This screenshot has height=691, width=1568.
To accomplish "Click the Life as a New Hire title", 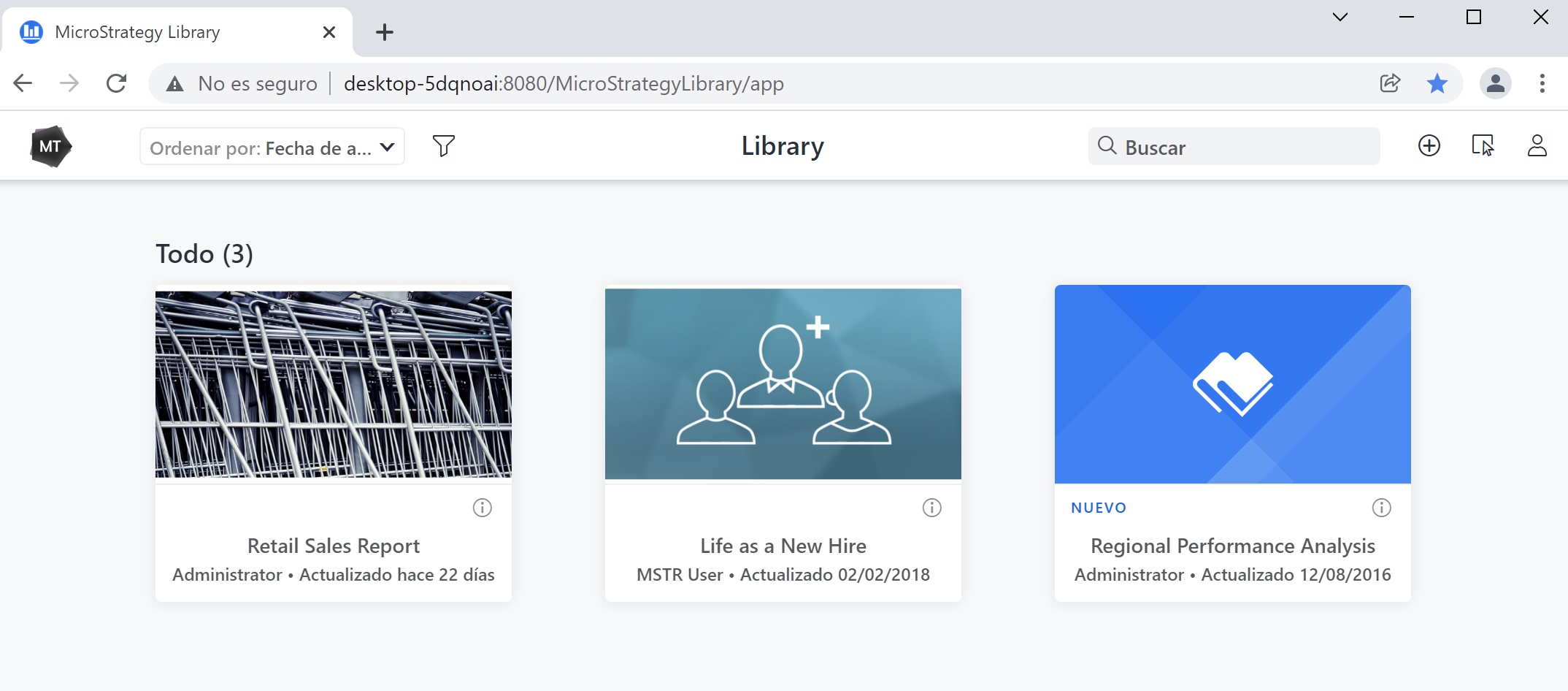I will [783, 546].
